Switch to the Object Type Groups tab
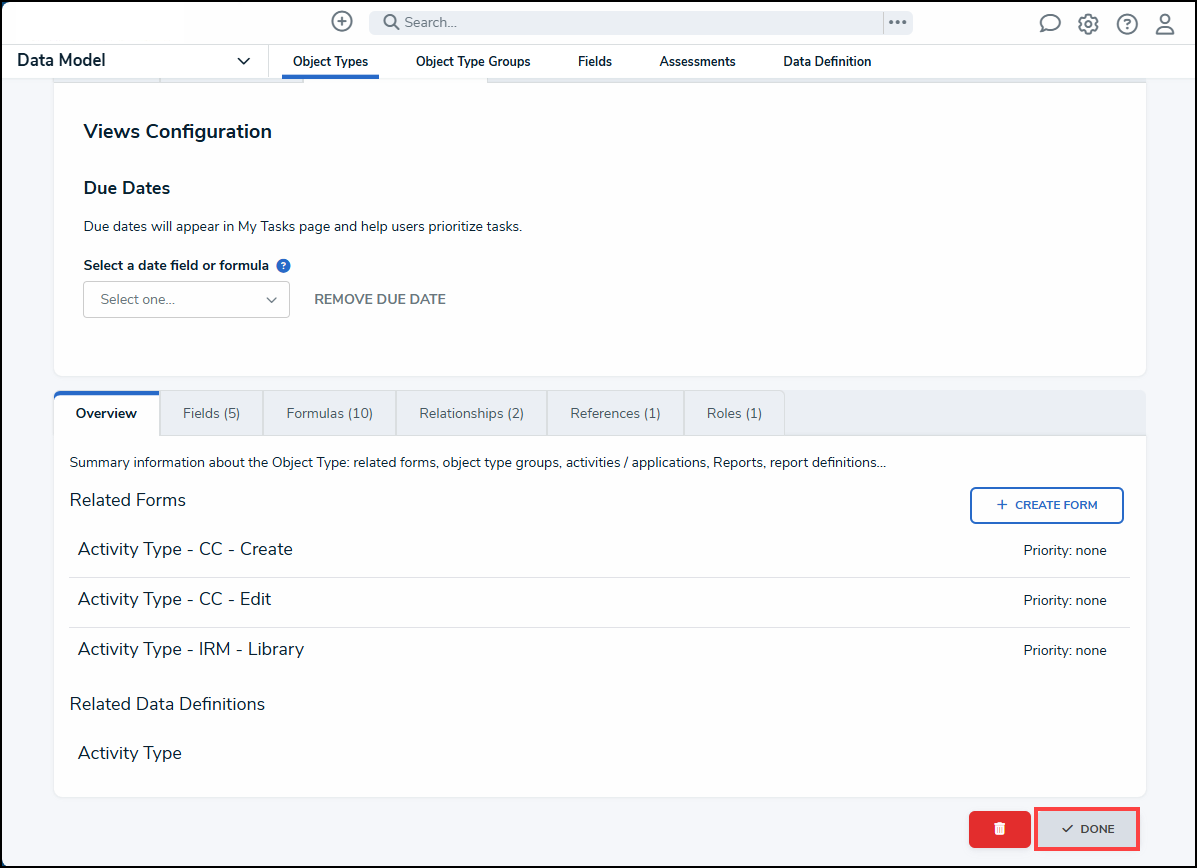 coord(473,62)
